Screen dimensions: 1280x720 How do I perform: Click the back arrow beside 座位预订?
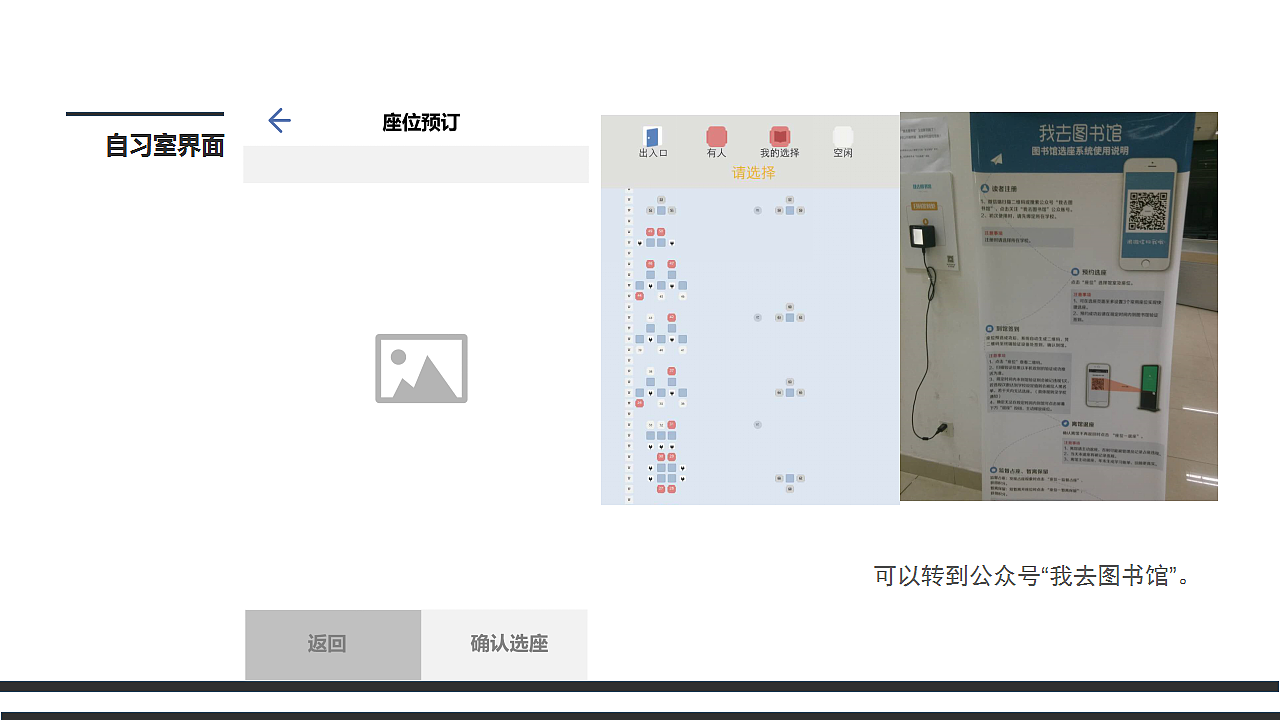279,120
